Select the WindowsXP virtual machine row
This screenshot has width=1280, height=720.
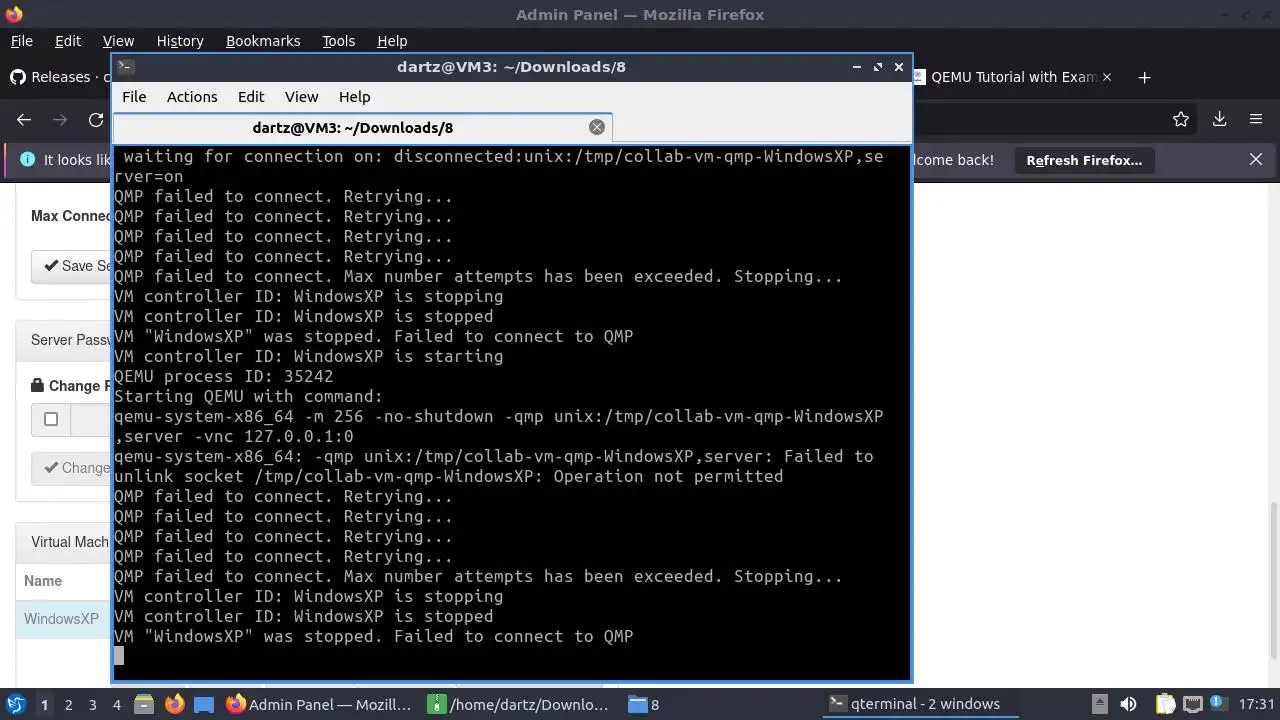[62, 619]
